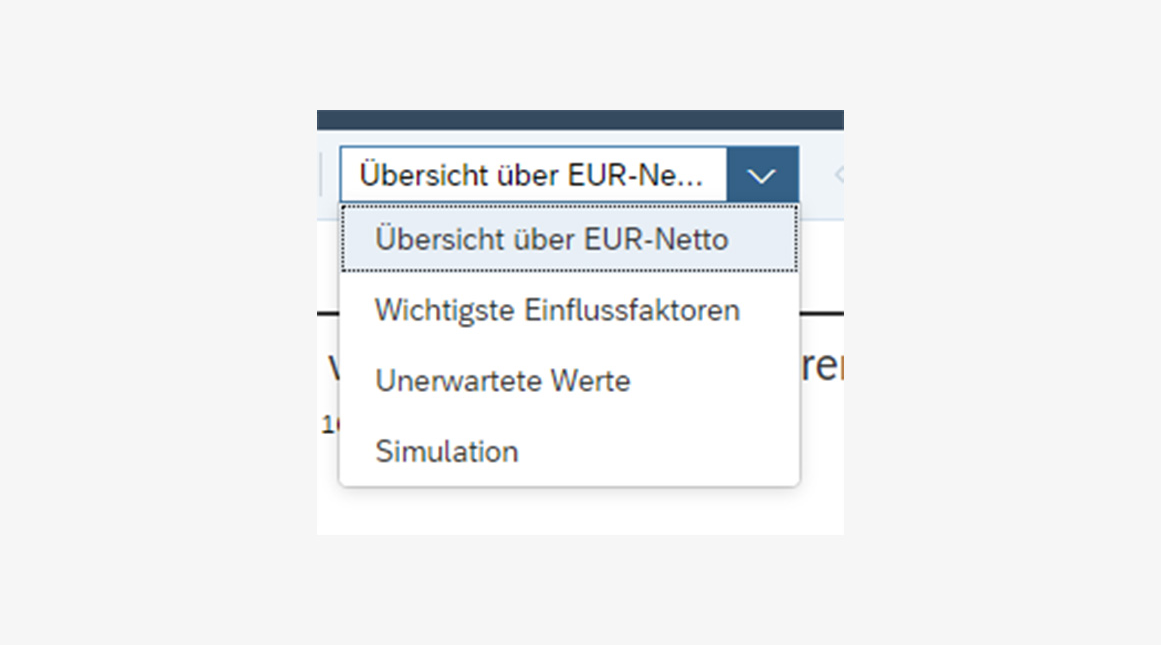Click the black horizontal divider line
Viewport: 1161px width, 645px height.
[821, 313]
